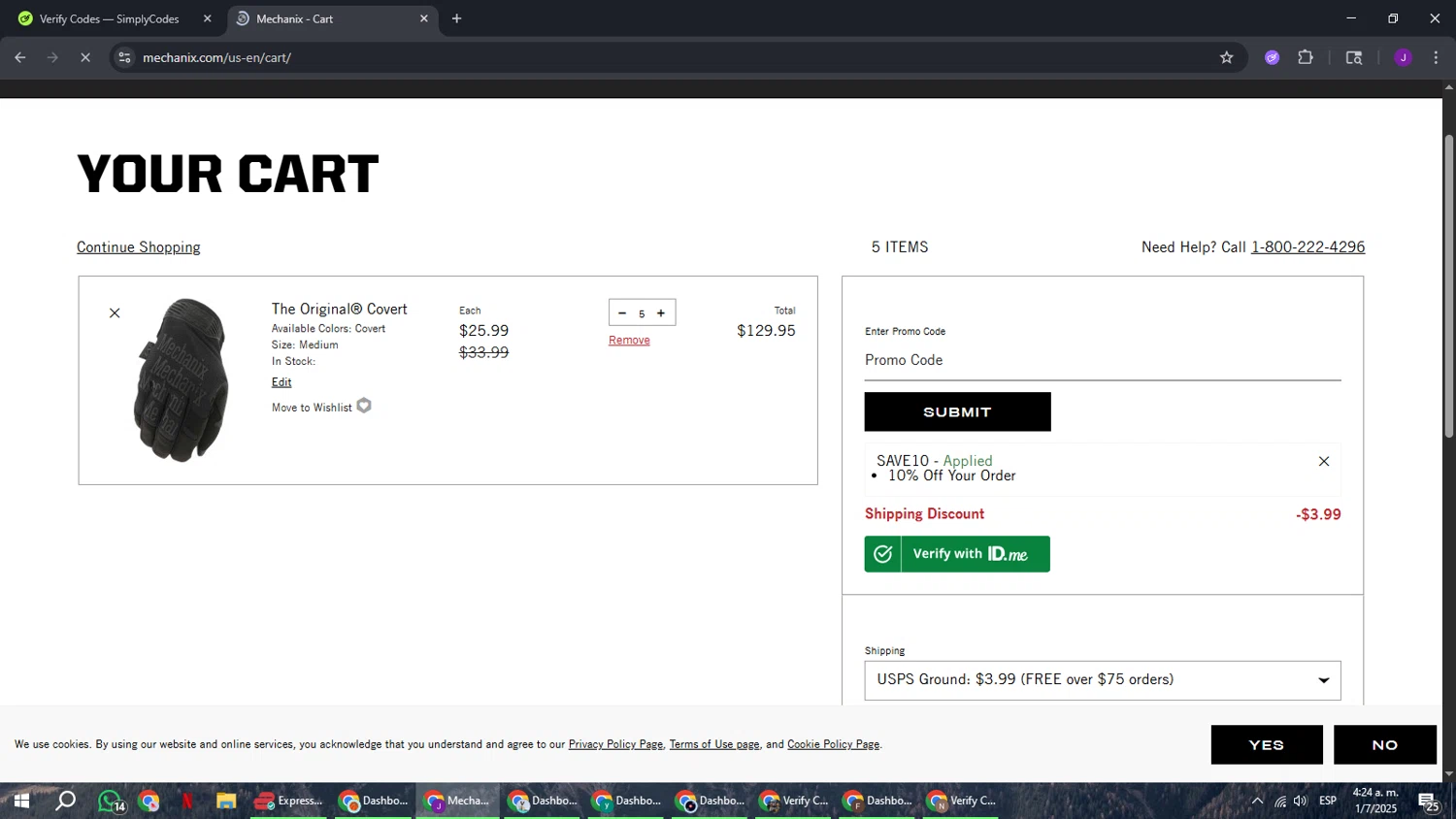The image size is (1456, 819).
Task: Show hidden system tray icons
Action: pos(1257,801)
